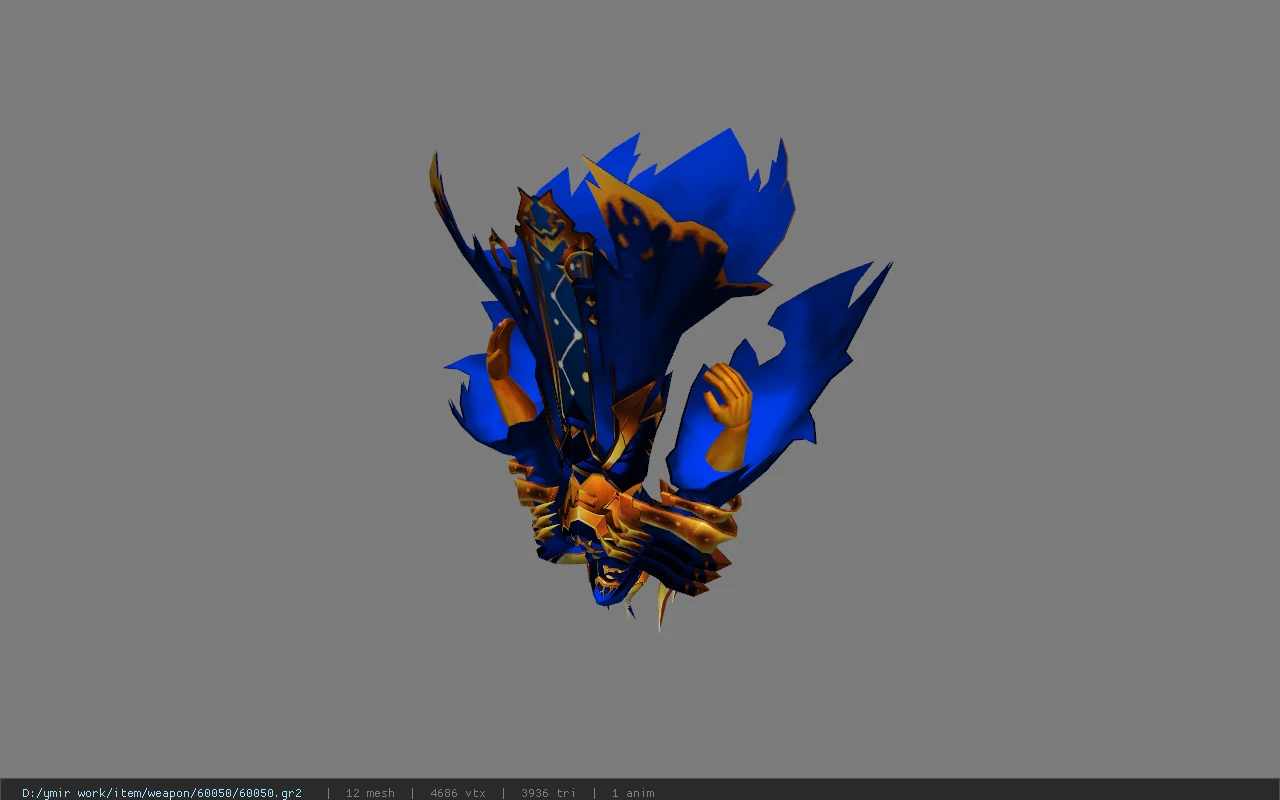Click the '4686 vtx' status entry
Image resolution: width=1280 pixels, height=800 pixels.
[458, 793]
